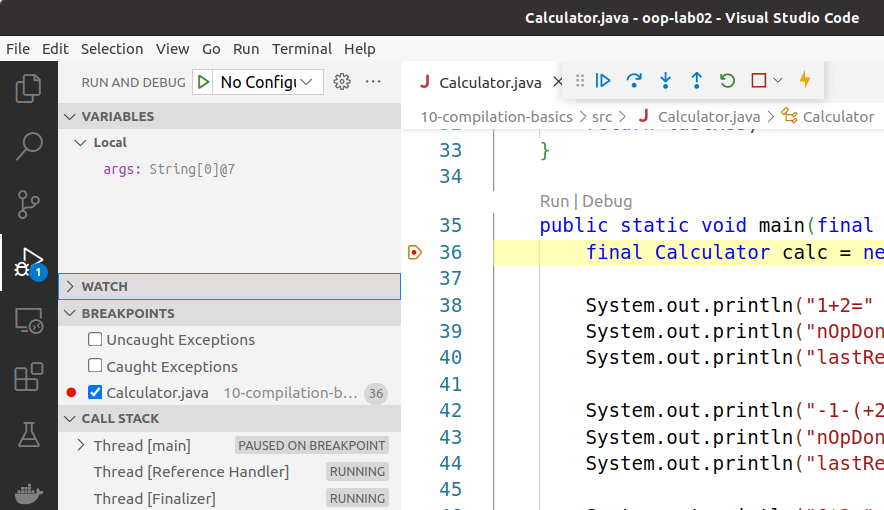Open the Terminal menu

301,49
